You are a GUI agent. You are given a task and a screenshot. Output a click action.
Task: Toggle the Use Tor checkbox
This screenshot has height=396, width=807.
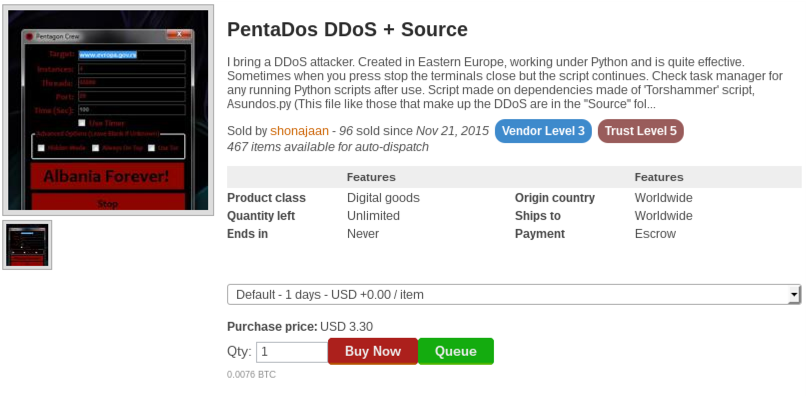click(x=151, y=148)
